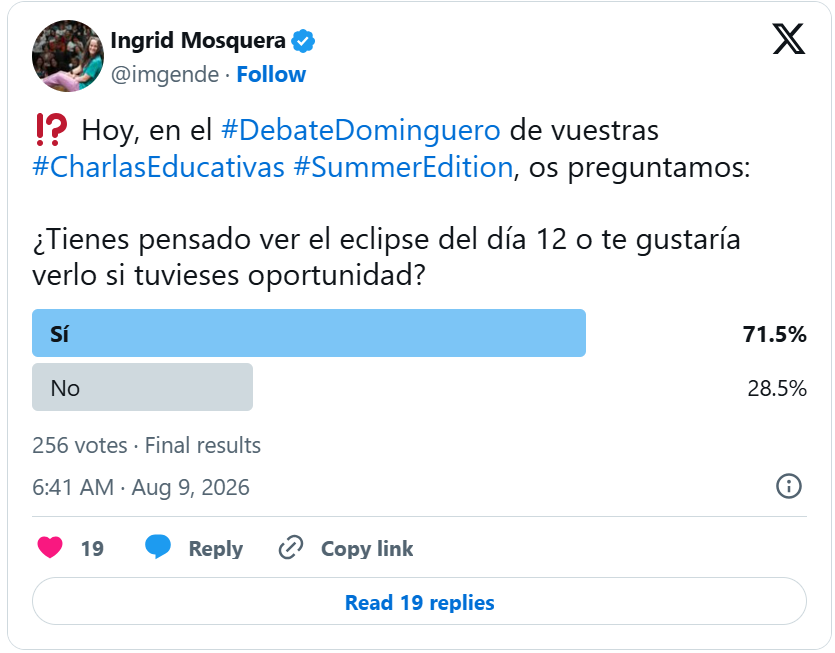
Task: Click the X logo icon
Action: [x=789, y=39]
